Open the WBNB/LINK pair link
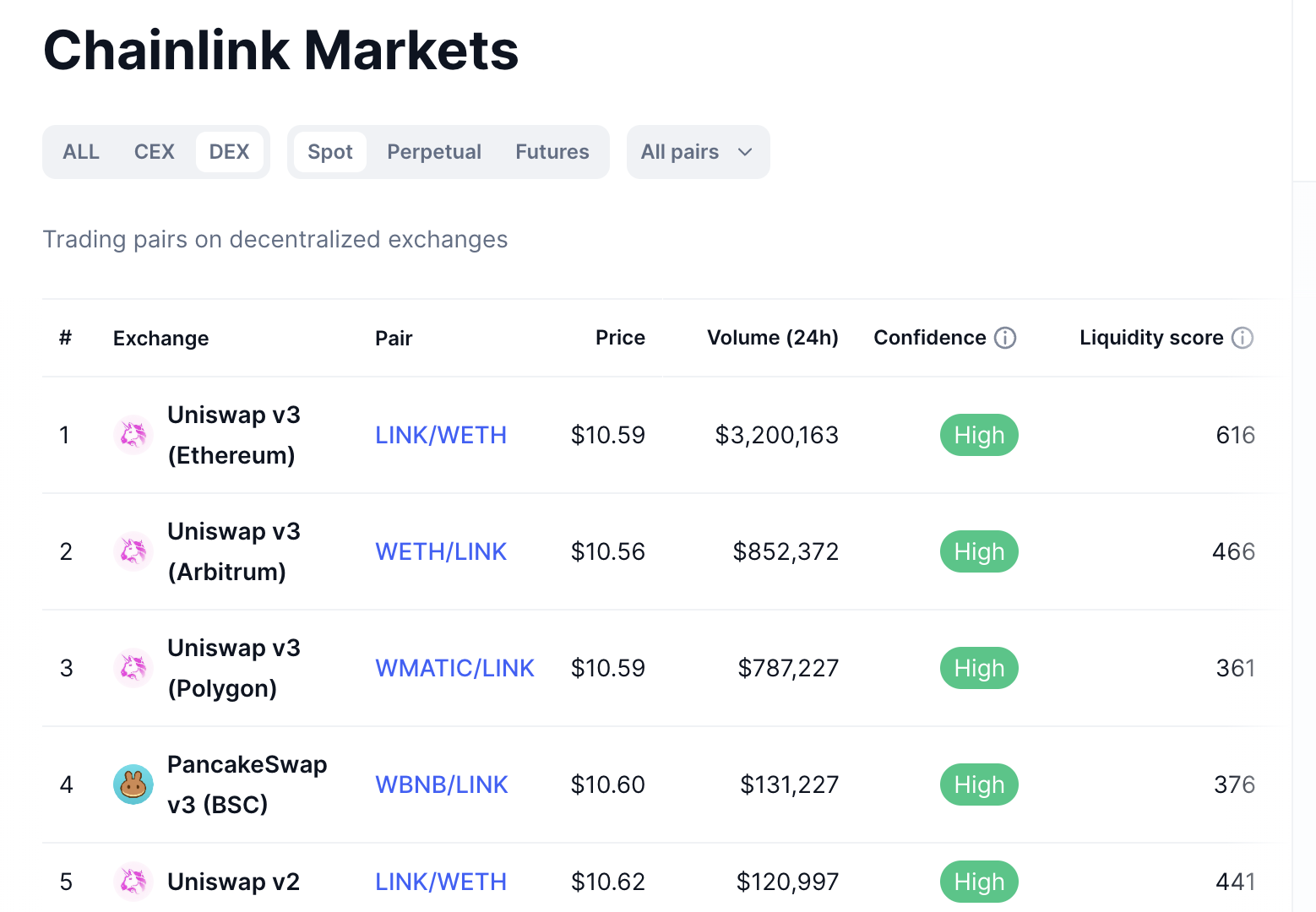 click(x=442, y=784)
